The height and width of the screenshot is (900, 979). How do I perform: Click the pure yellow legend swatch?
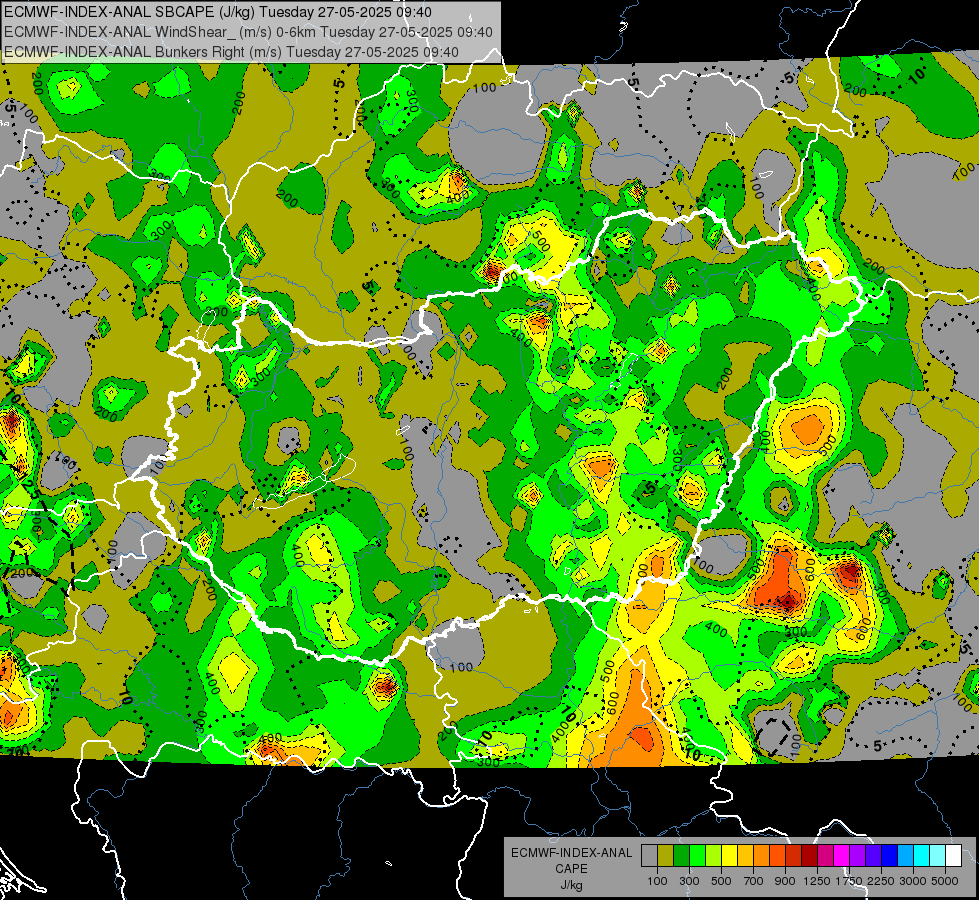pos(729,855)
